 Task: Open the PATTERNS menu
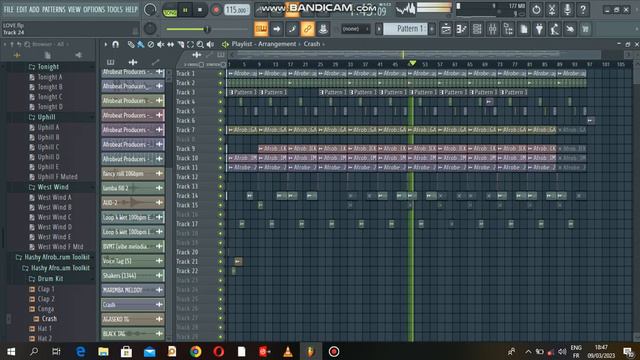click(53, 9)
